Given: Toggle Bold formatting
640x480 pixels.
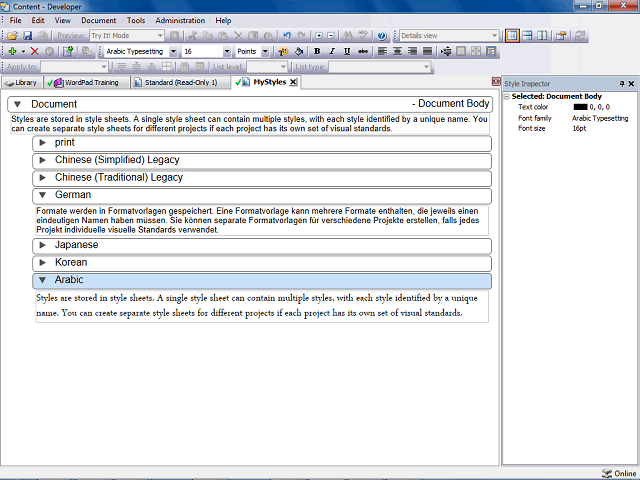Looking at the screenshot, I should 317,51.
